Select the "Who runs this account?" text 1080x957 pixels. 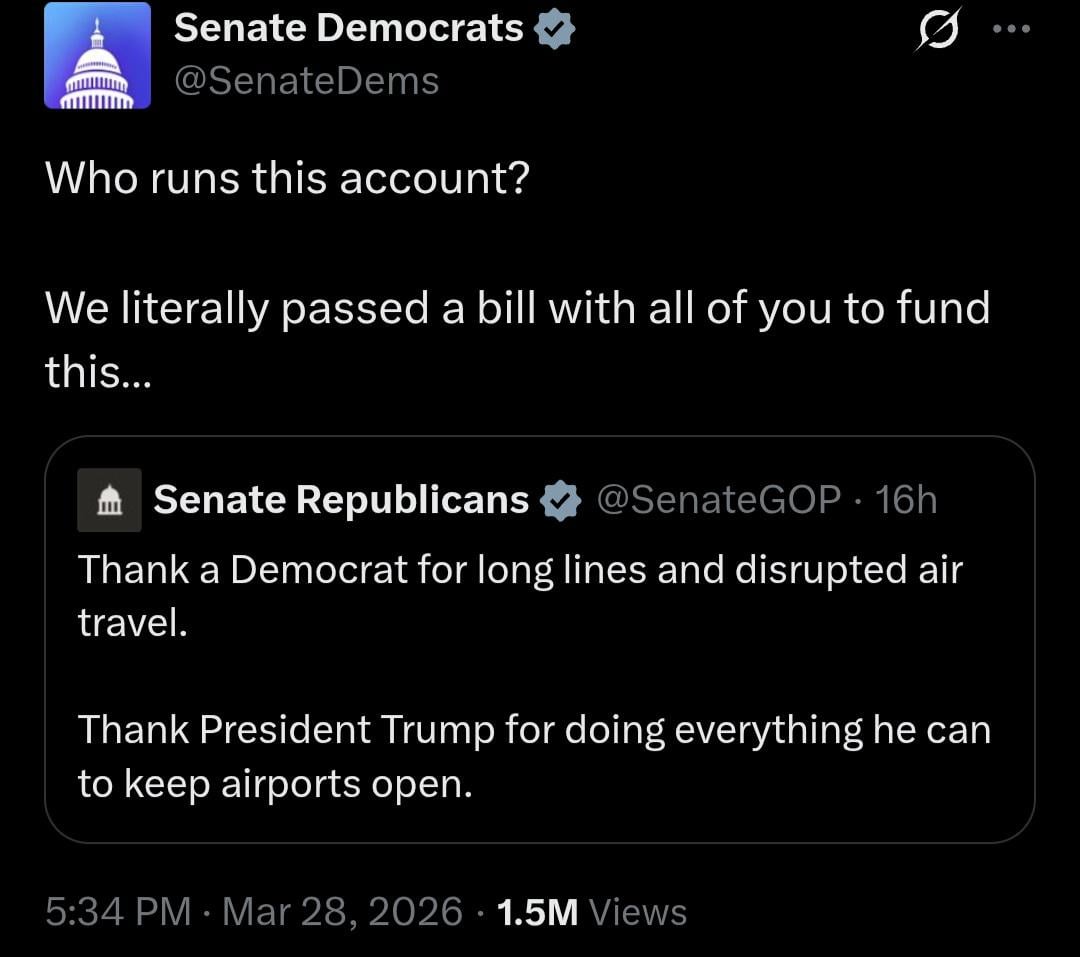[x=287, y=179]
